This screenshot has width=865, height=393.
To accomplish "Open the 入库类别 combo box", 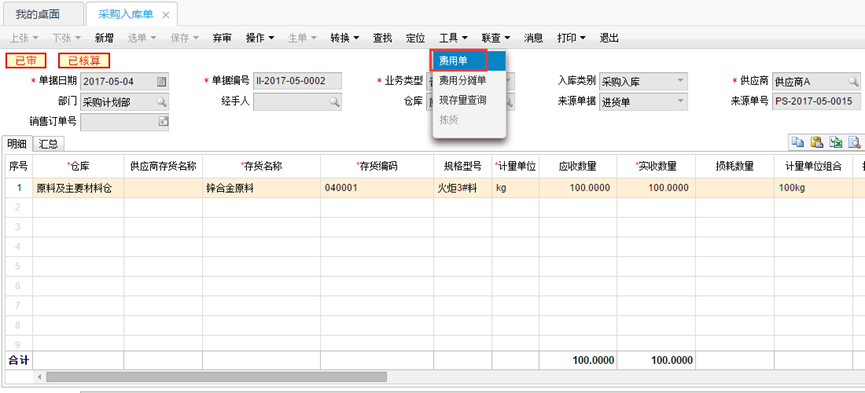I will 643,82.
